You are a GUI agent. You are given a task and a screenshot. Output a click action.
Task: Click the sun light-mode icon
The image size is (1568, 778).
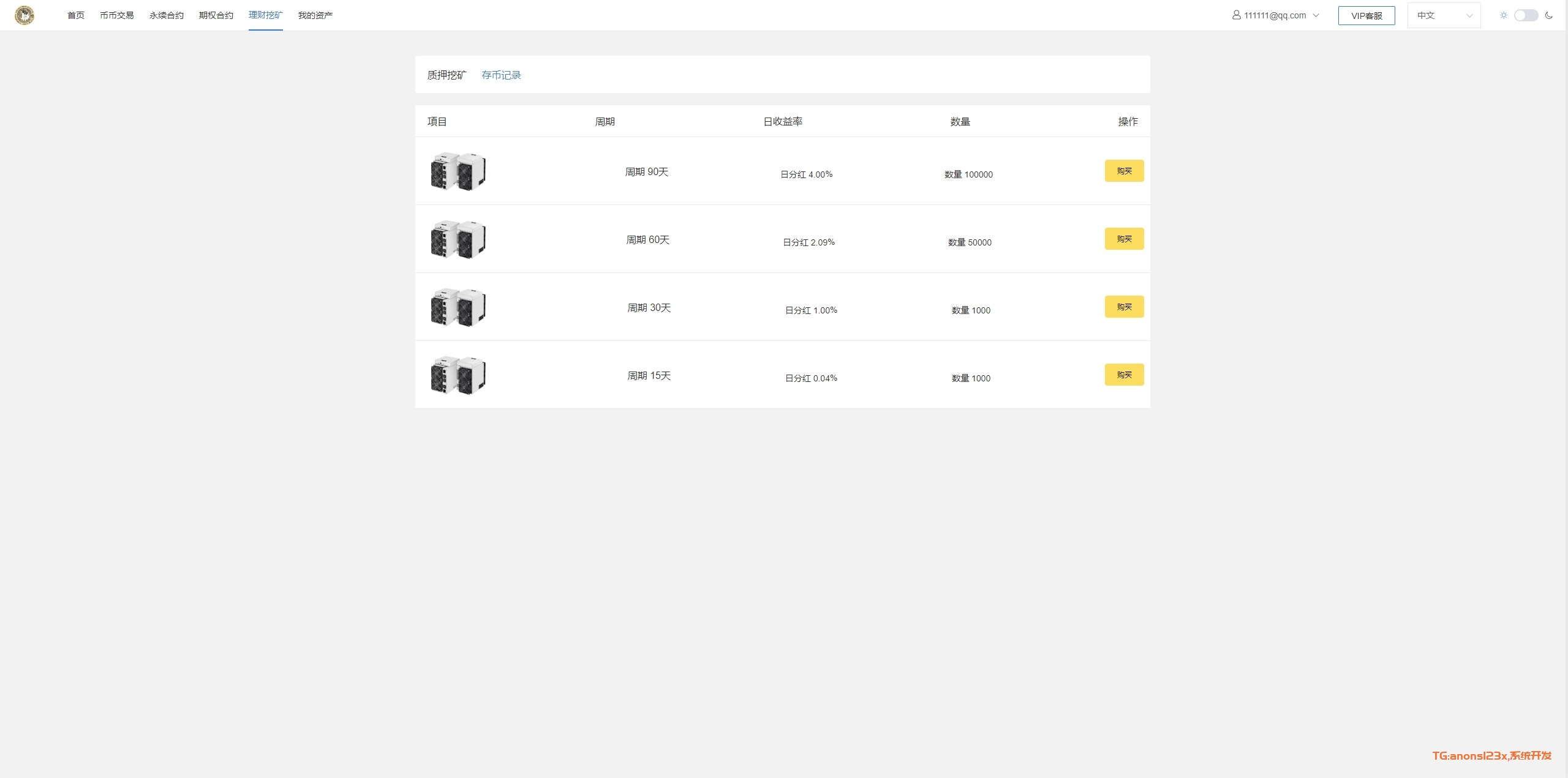click(x=1503, y=15)
